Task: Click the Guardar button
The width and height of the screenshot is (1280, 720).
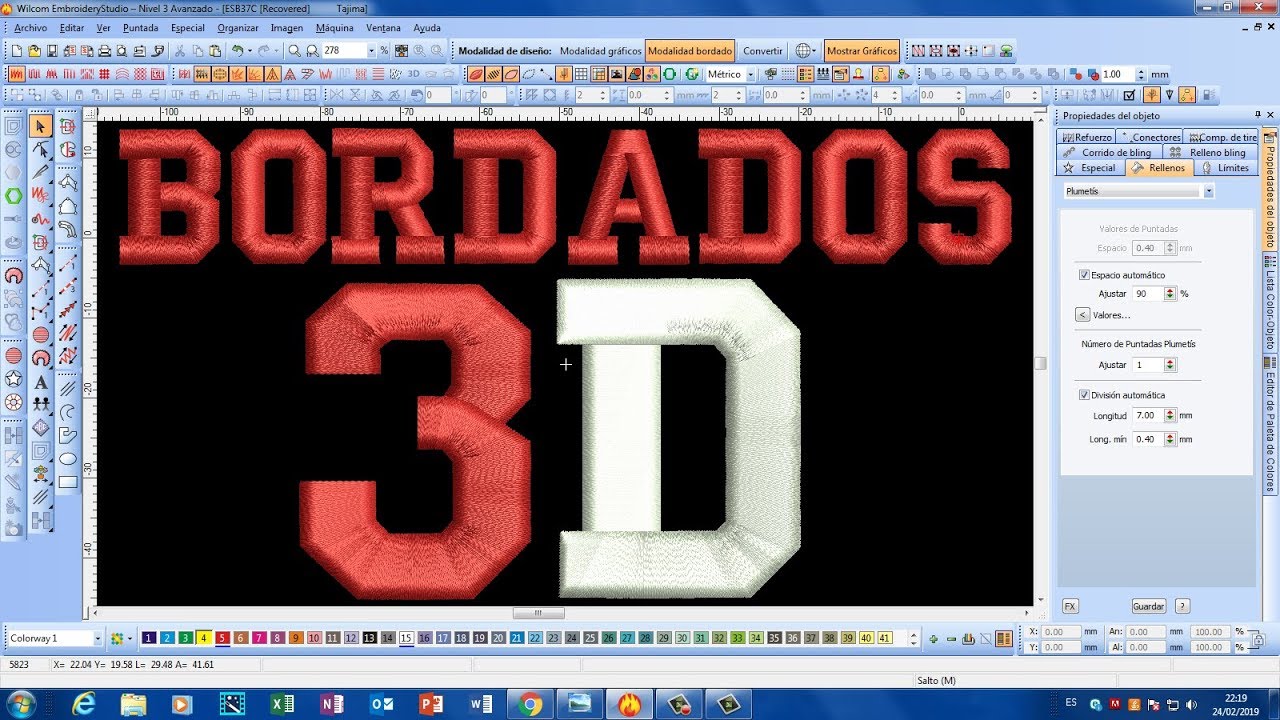Action: [1148, 606]
